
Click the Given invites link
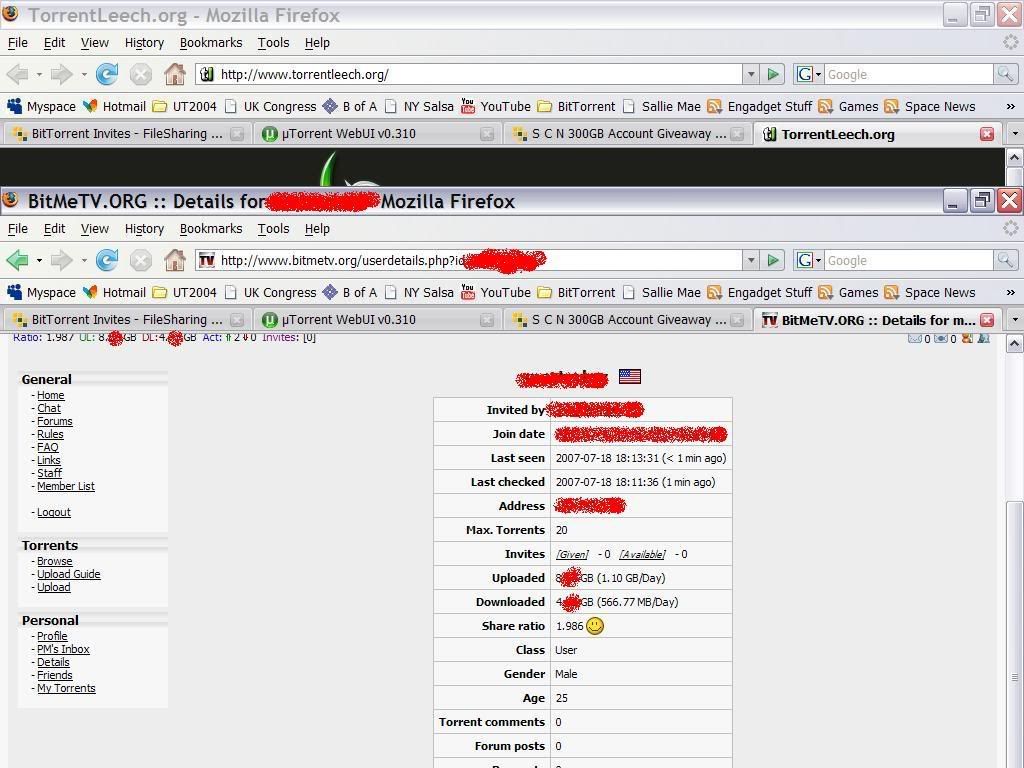point(572,554)
